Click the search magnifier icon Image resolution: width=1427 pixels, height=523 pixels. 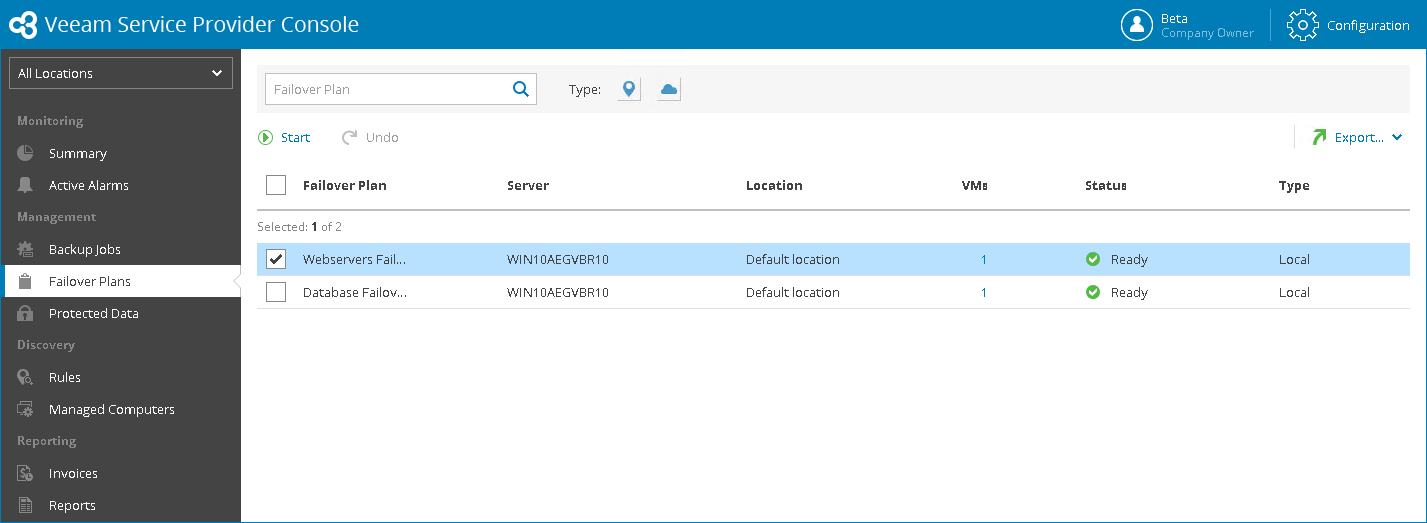(x=521, y=89)
